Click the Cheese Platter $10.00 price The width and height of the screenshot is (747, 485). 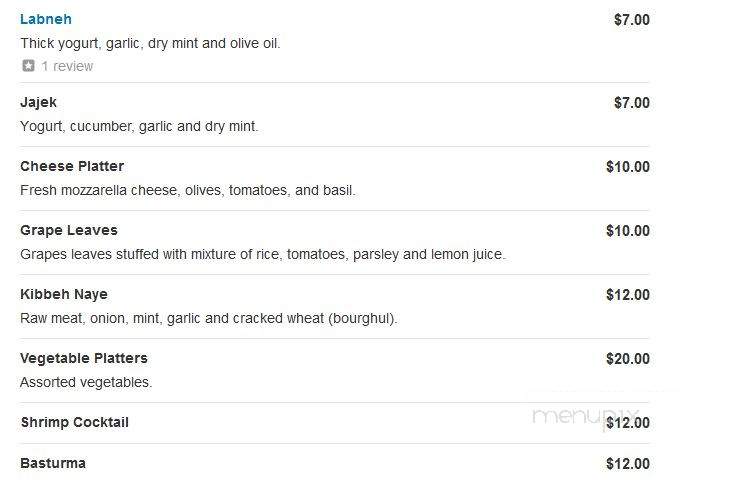click(x=628, y=167)
